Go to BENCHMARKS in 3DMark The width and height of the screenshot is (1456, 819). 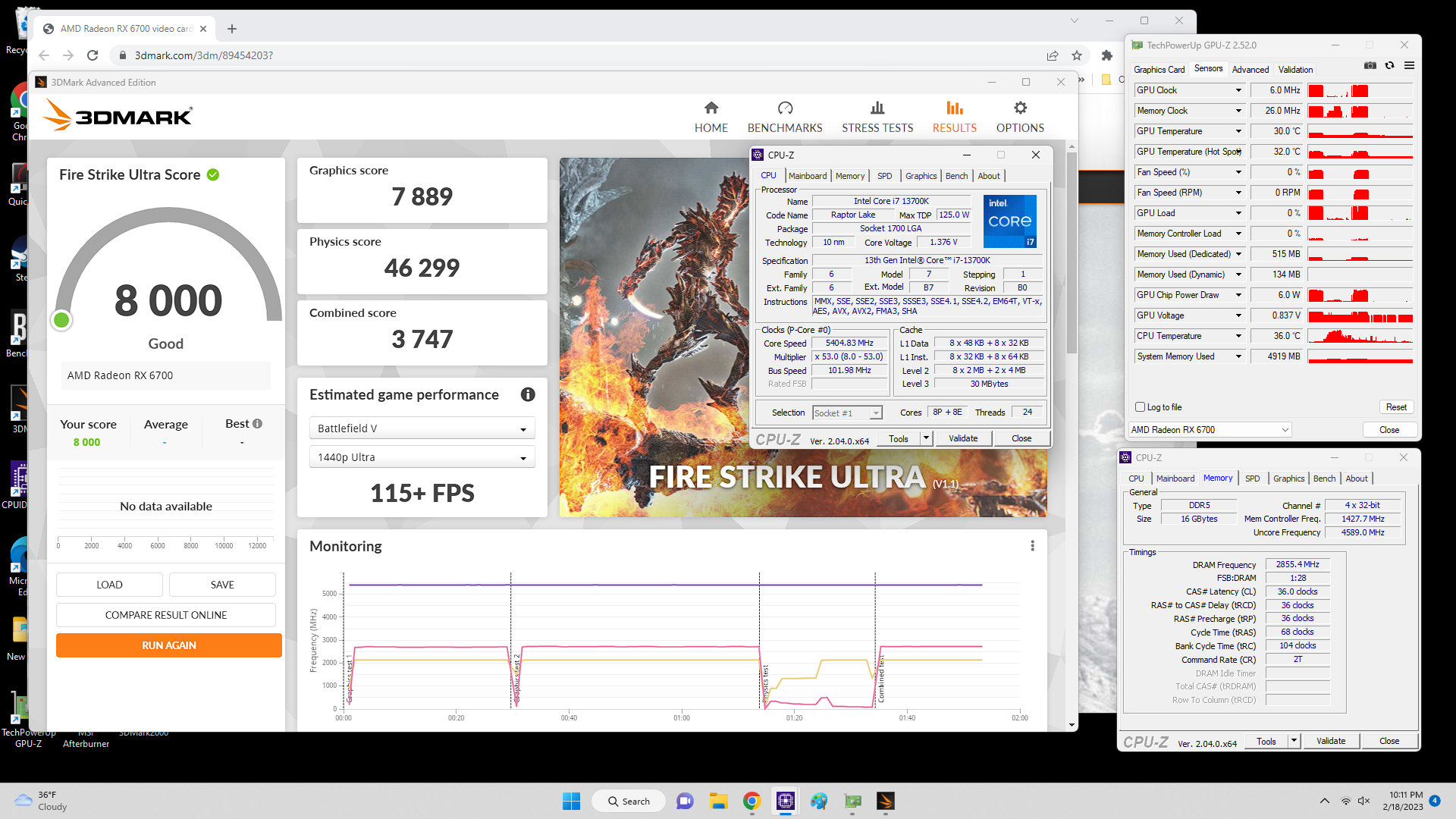785,118
